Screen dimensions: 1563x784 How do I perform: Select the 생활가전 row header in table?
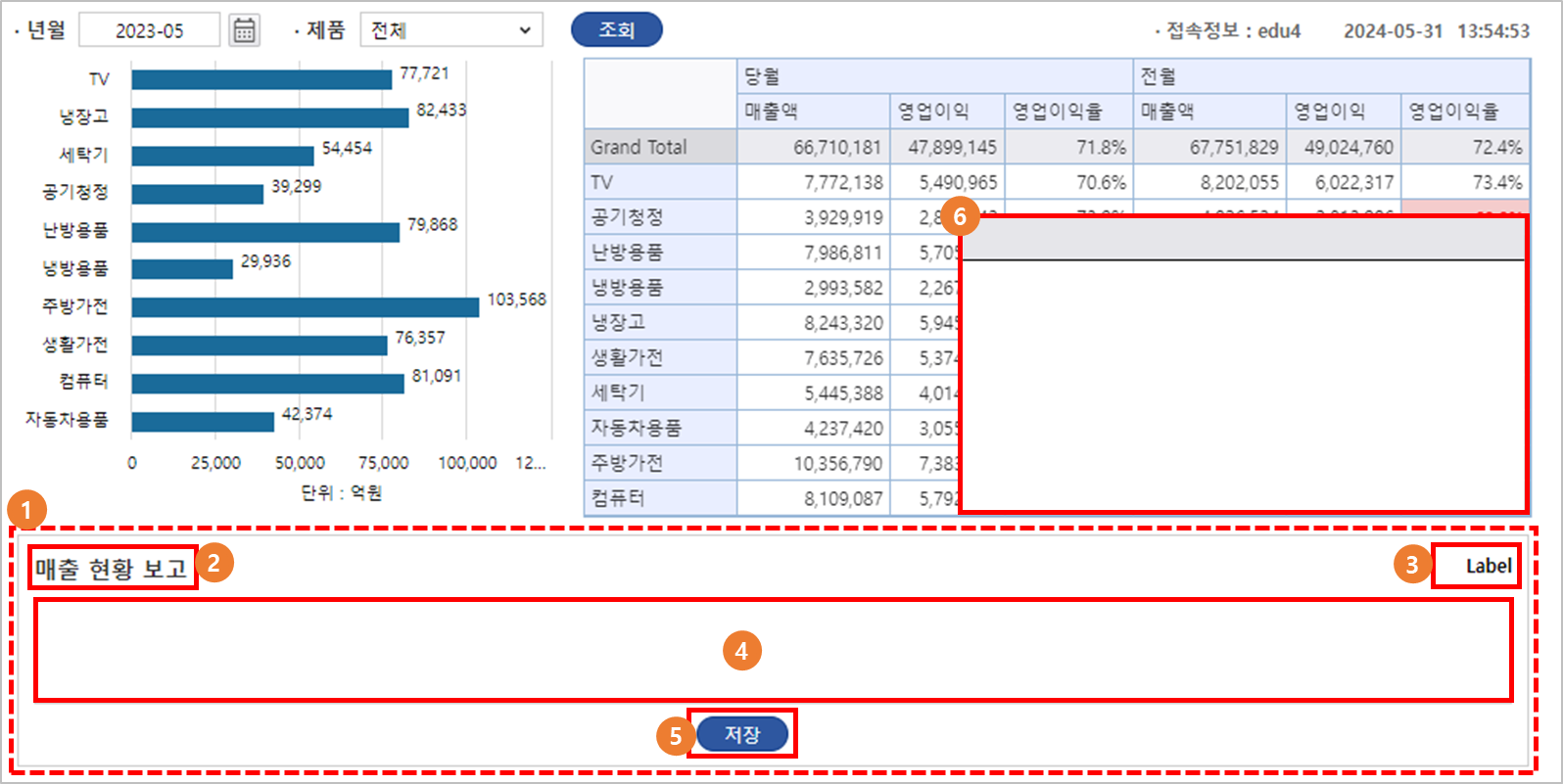pyautogui.click(x=661, y=358)
